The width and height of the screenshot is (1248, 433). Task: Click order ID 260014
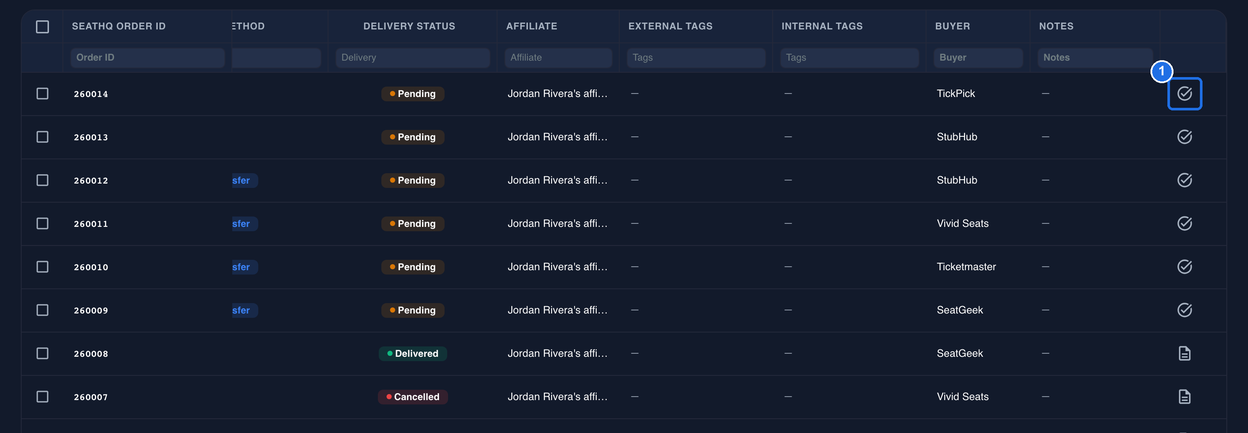coord(91,94)
